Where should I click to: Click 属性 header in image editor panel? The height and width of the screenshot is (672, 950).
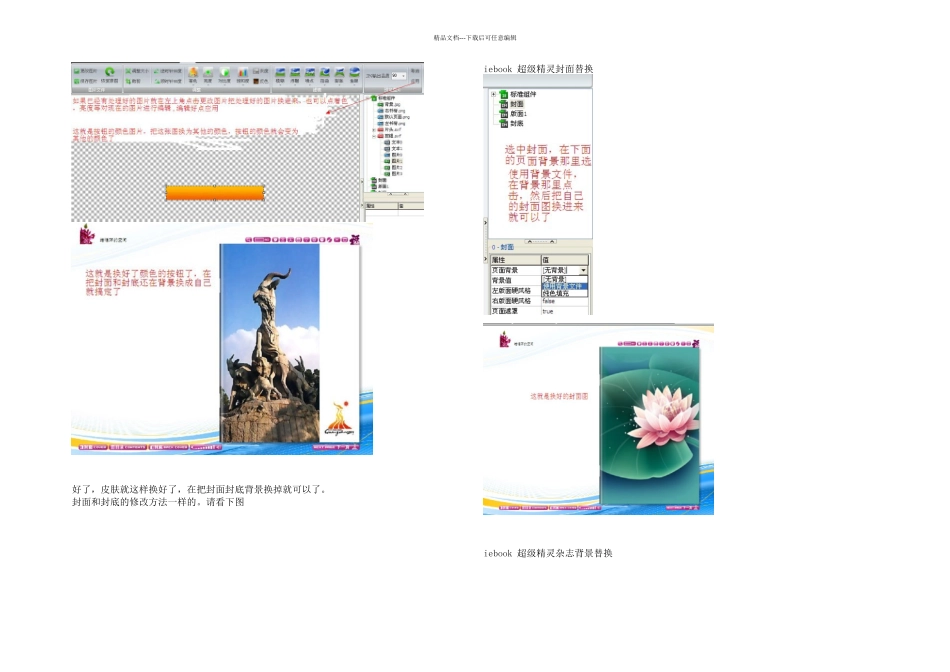381,206
